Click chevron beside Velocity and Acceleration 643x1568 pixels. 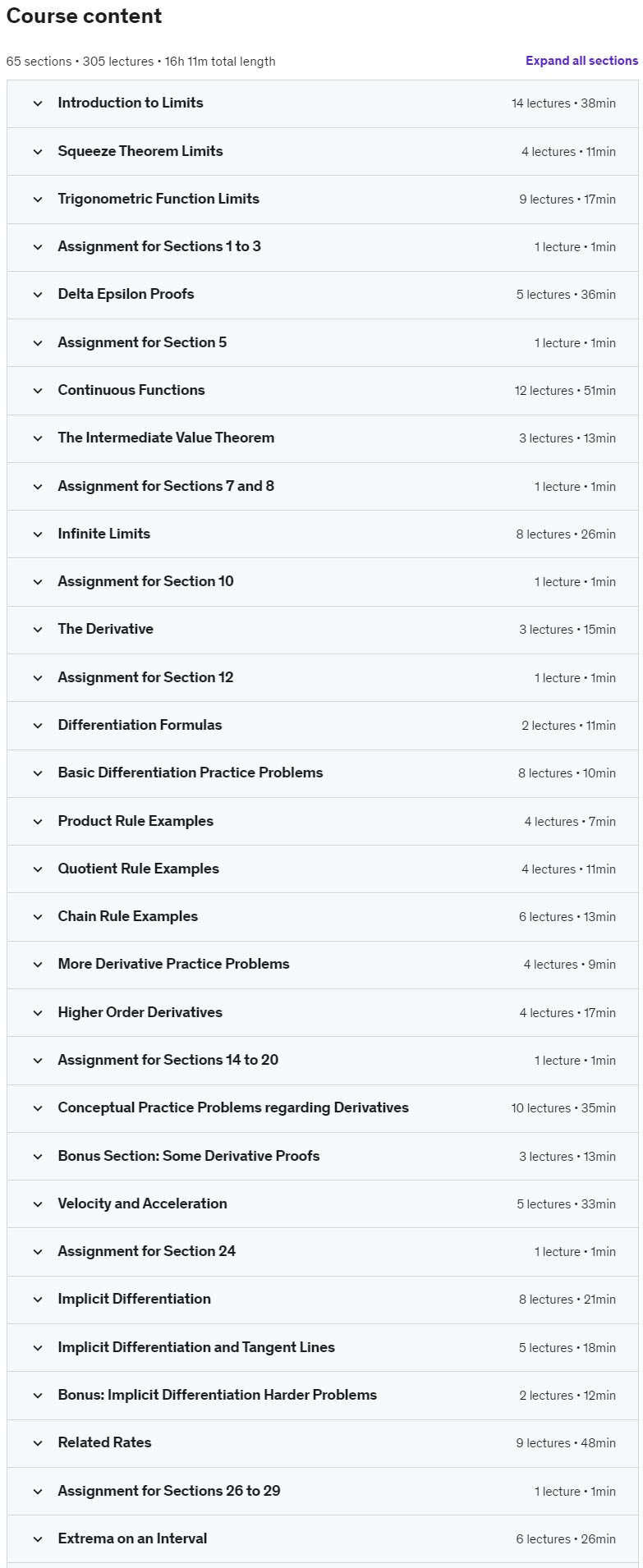pyautogui.click(x=38, y=1204)
